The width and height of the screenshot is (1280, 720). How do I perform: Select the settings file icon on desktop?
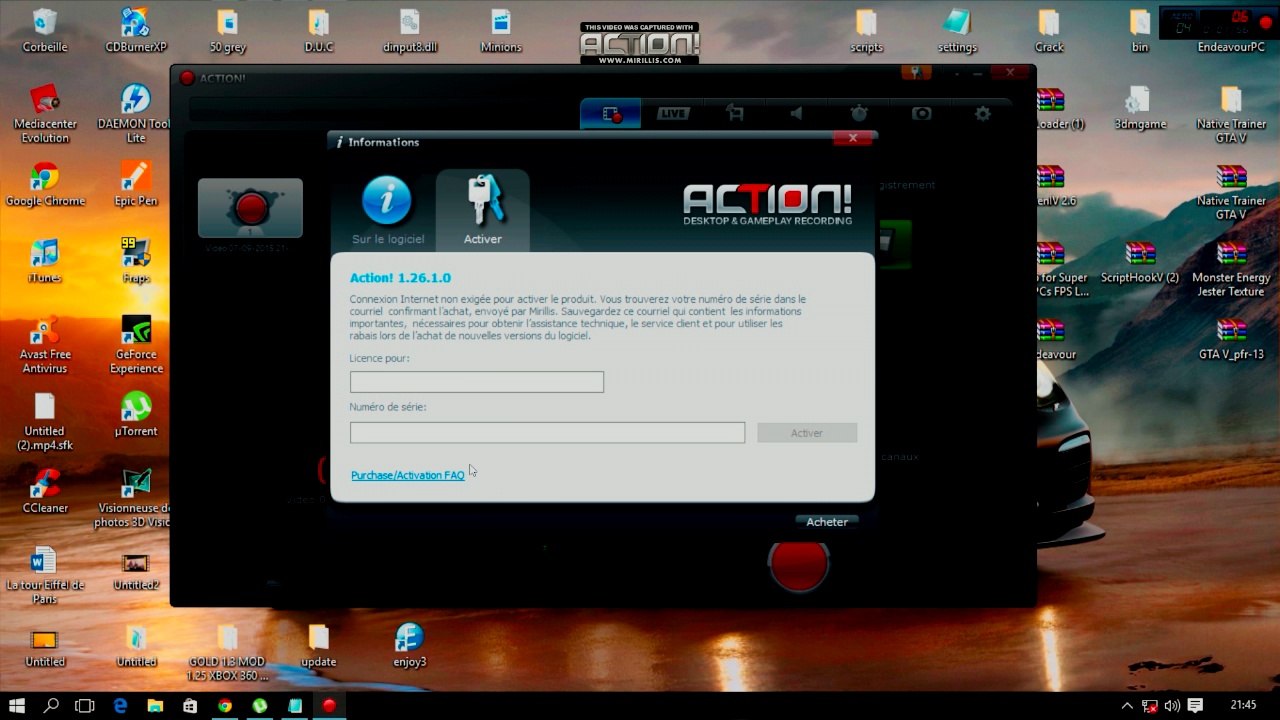(957, 31)
